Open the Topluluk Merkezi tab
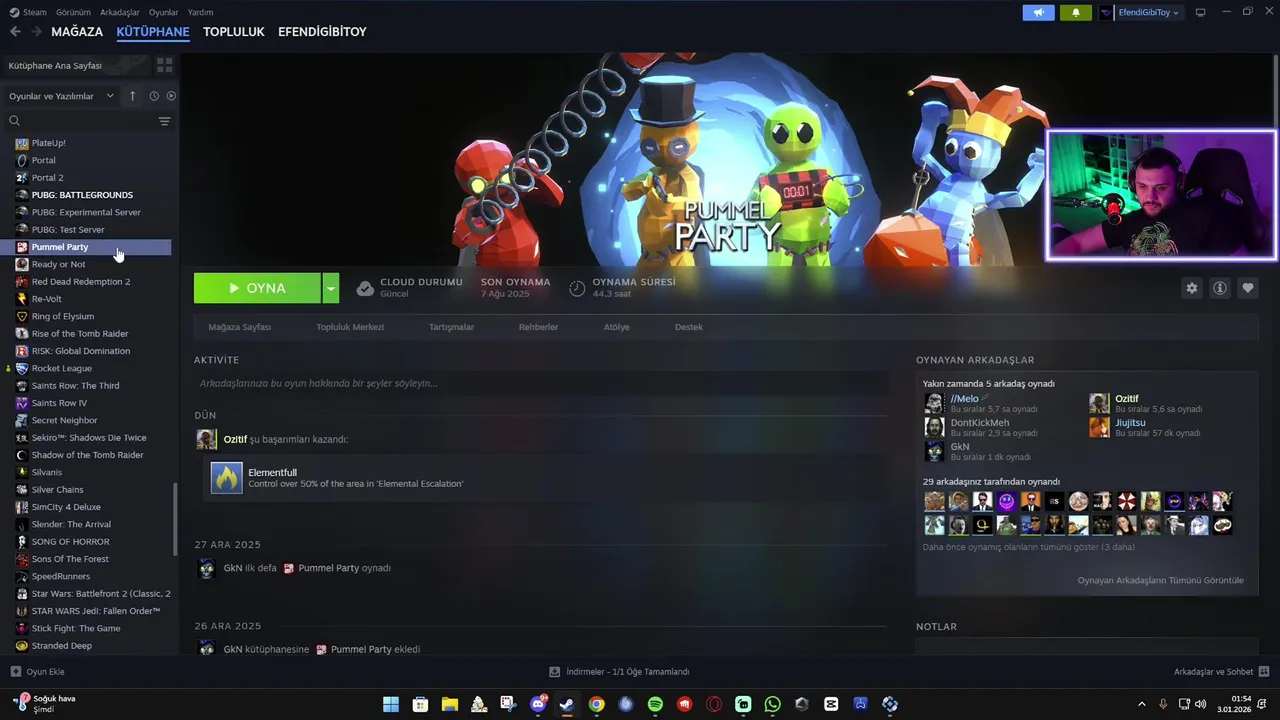Screen dimensions: 1280x720 point(350,327)
